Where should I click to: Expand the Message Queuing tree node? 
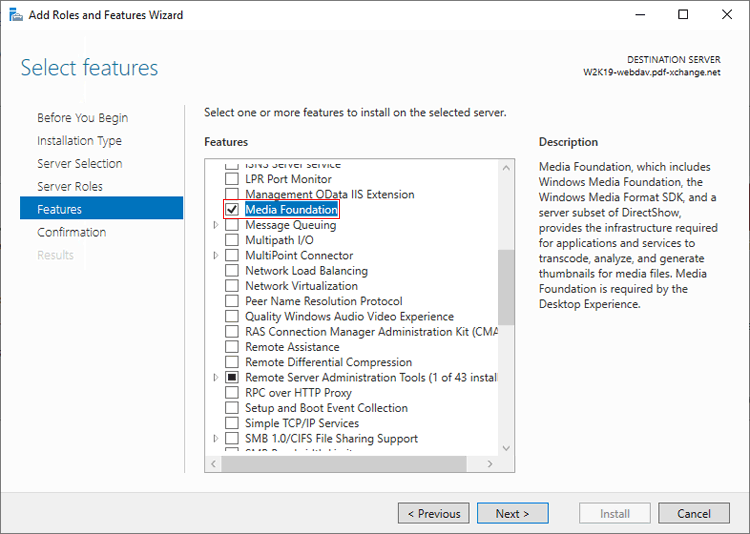(216, 225)
